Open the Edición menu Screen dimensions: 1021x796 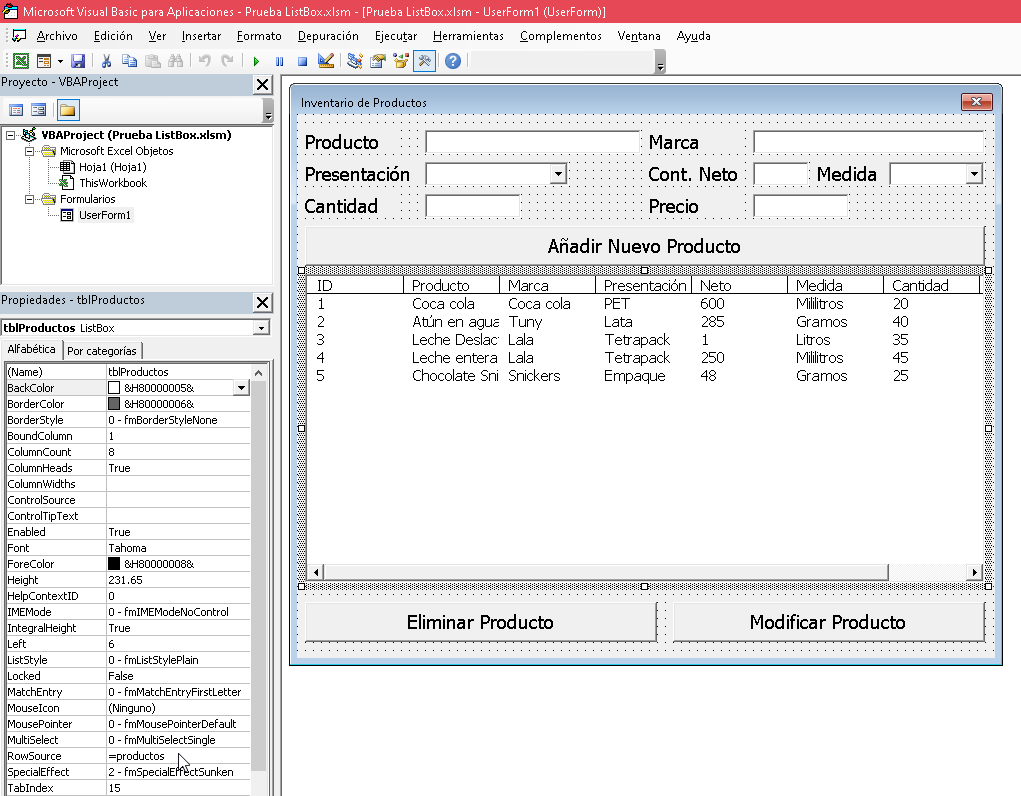click(x=113, y=36)
